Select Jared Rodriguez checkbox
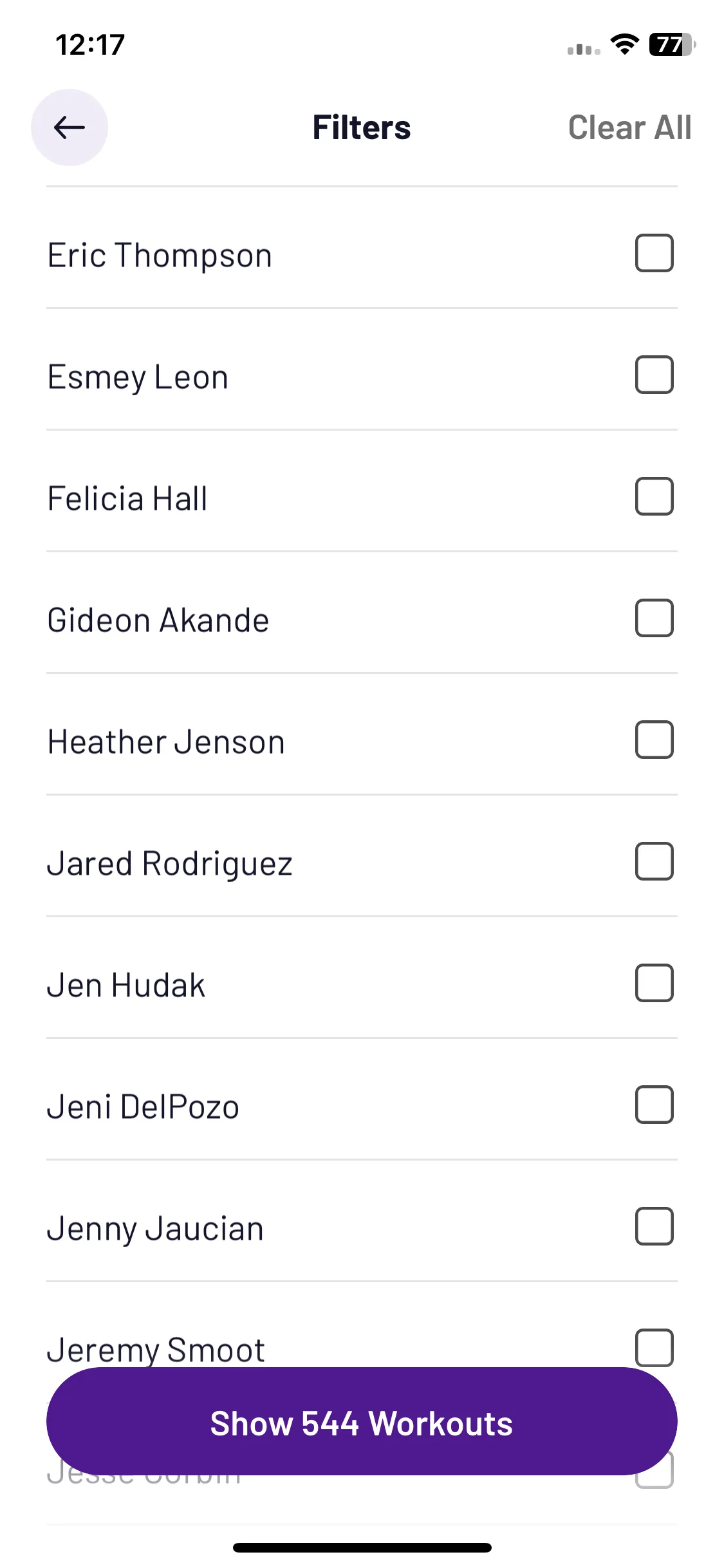The image size is (724, 1568). point(654,861)
